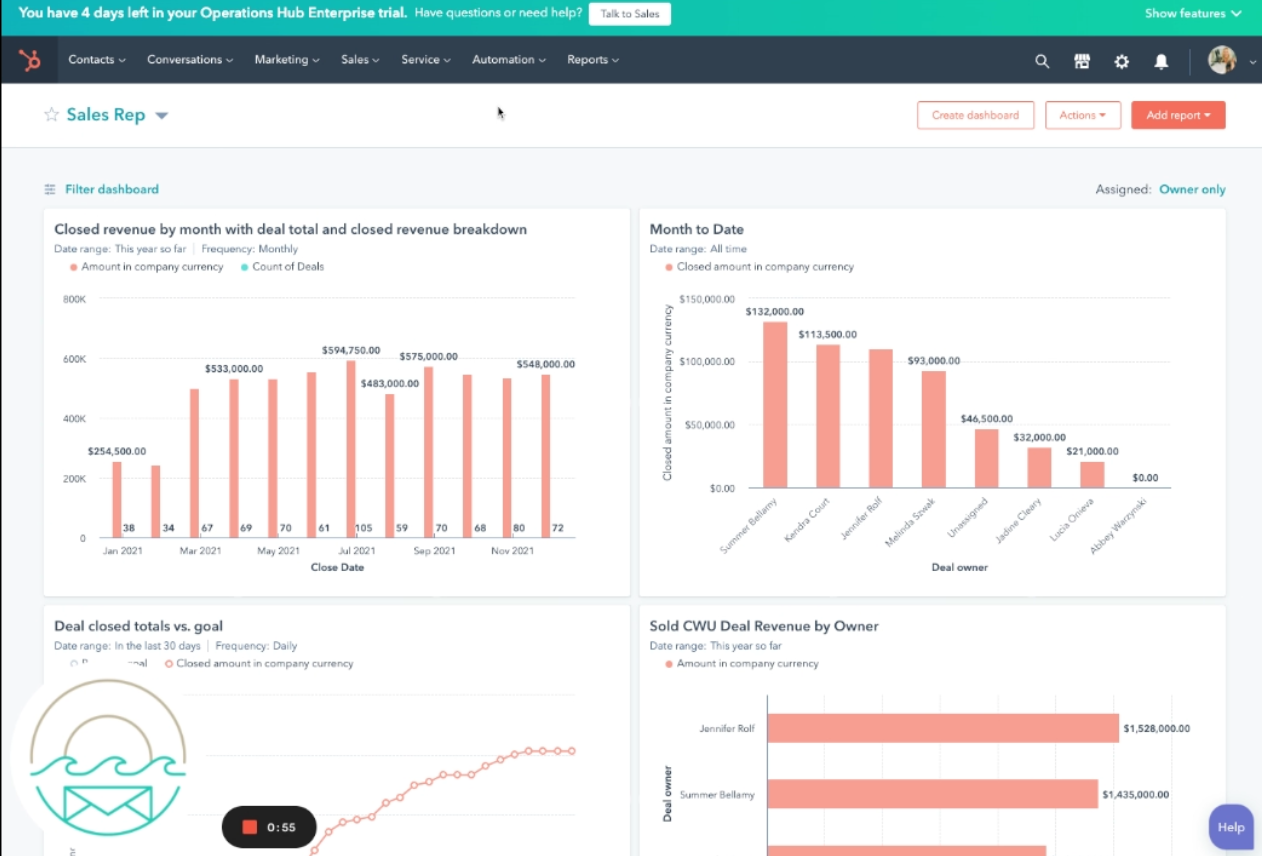Expand the Sales Rep dashboard switcher

[162, 116]
